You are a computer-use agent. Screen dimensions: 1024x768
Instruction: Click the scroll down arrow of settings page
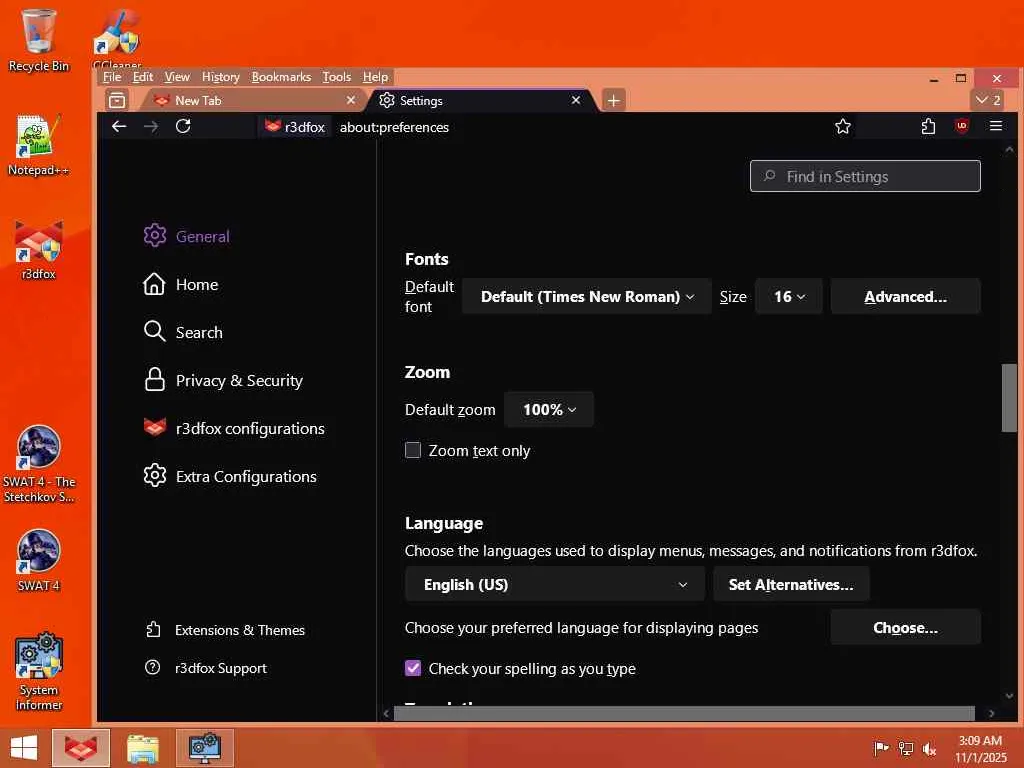point(1009,696)
